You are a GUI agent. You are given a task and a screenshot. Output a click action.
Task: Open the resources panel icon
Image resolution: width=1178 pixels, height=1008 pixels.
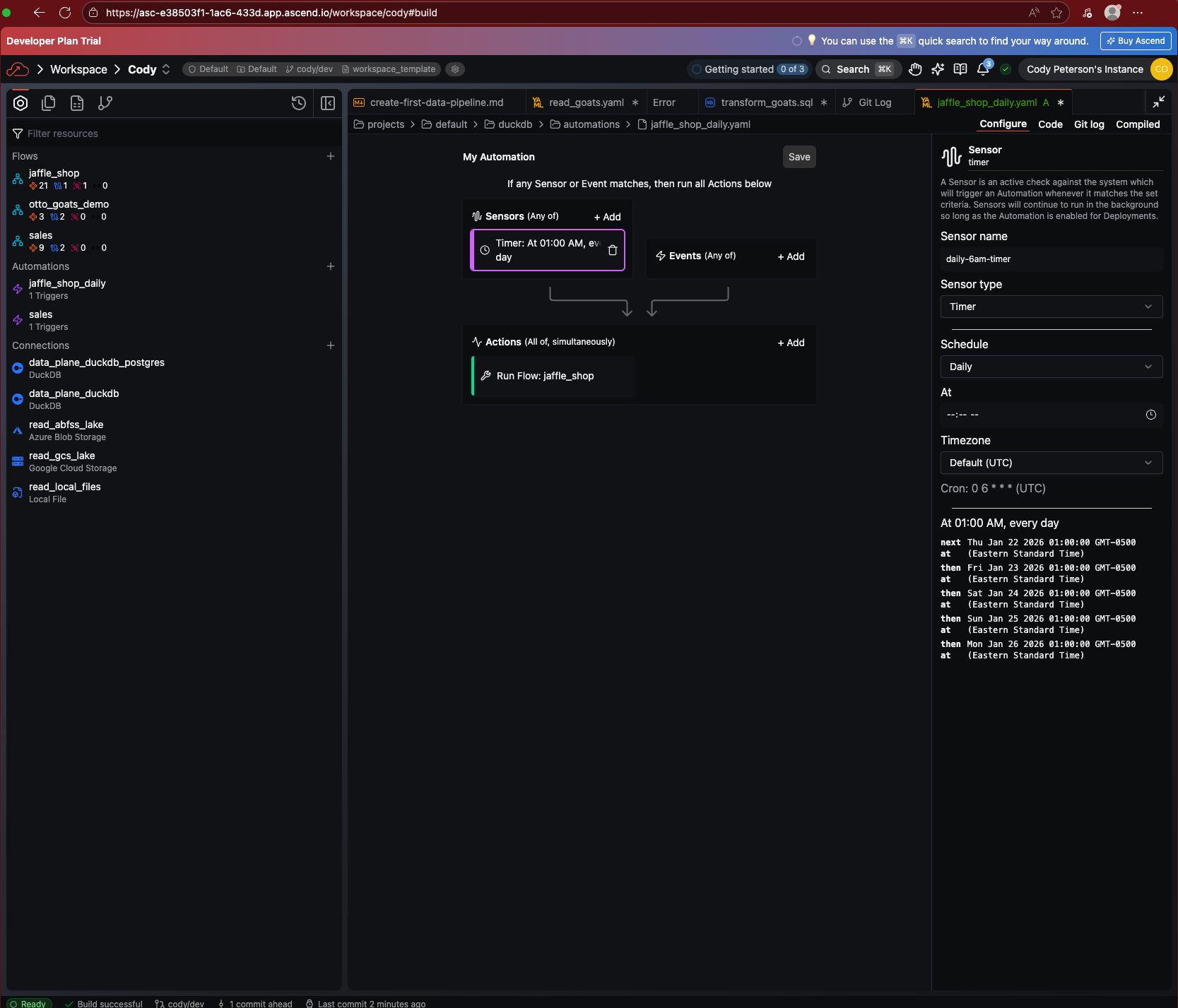20,102
